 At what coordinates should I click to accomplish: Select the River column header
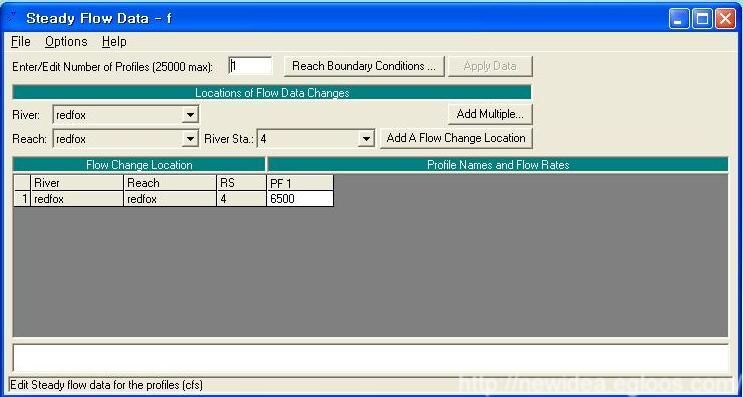(x=77, y=183)
